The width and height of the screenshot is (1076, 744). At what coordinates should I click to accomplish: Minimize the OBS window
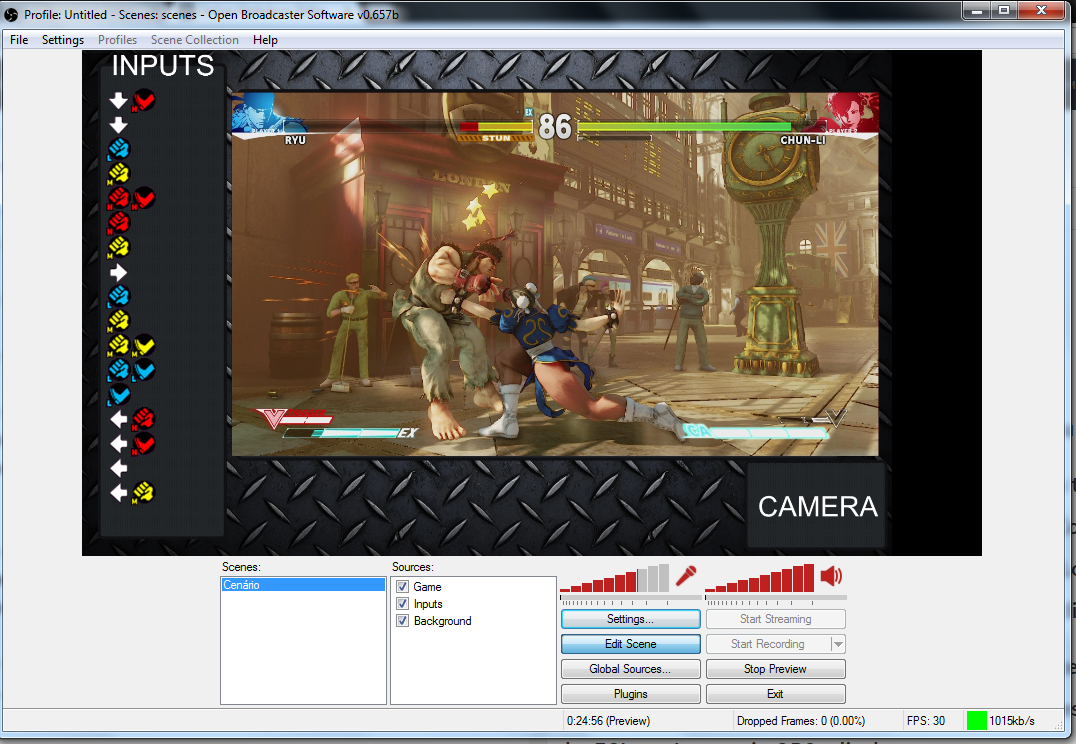click(976, 10)
